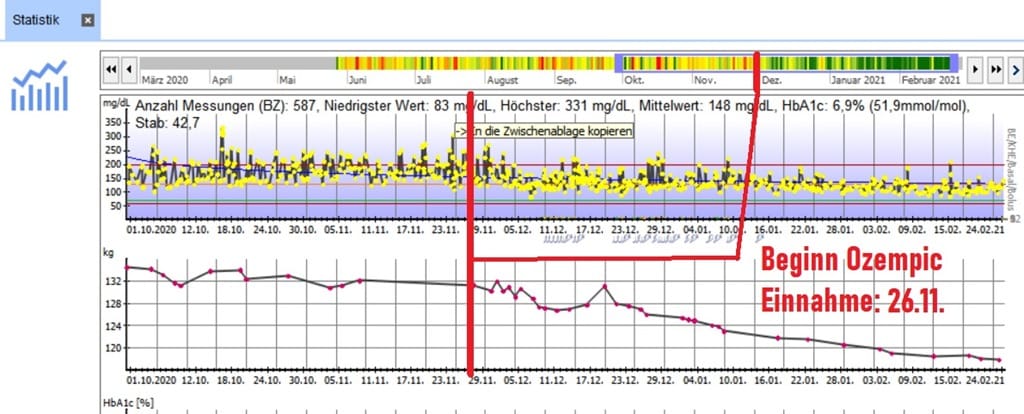1024x414 pixels.
Task: Click the mg/dL axis label of glucose chart
Action: [116, 103]
